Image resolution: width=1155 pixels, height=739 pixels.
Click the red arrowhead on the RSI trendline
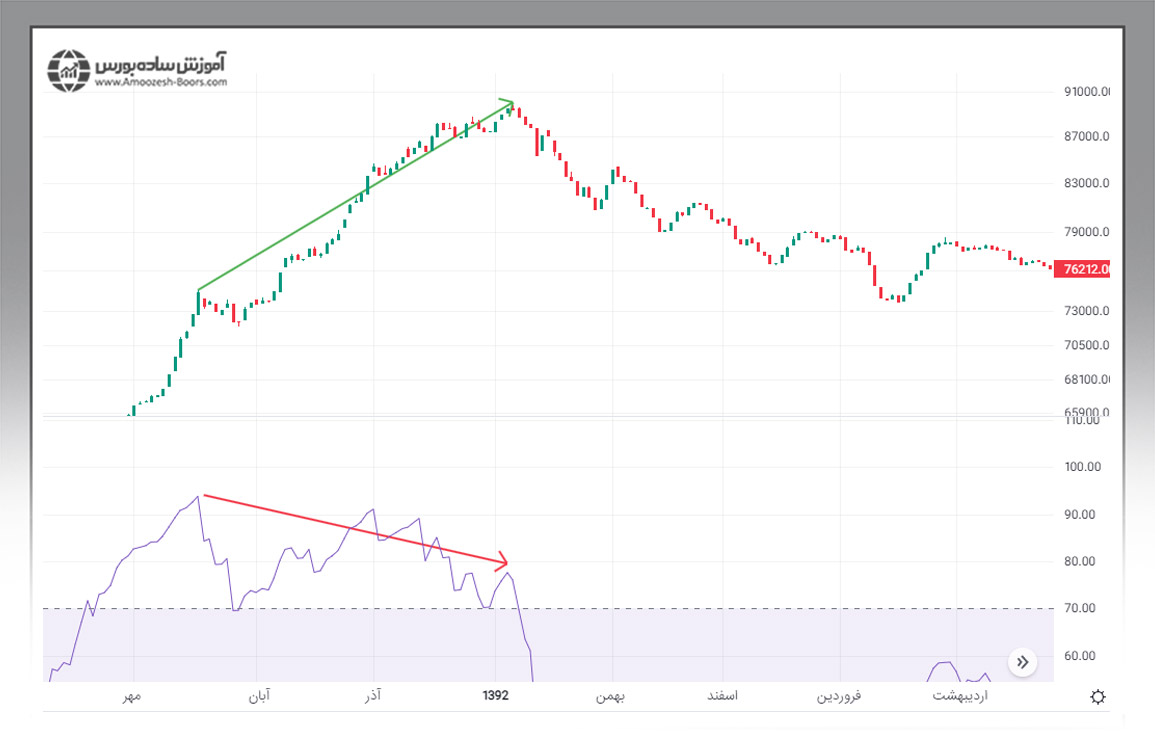pos(503,563)
